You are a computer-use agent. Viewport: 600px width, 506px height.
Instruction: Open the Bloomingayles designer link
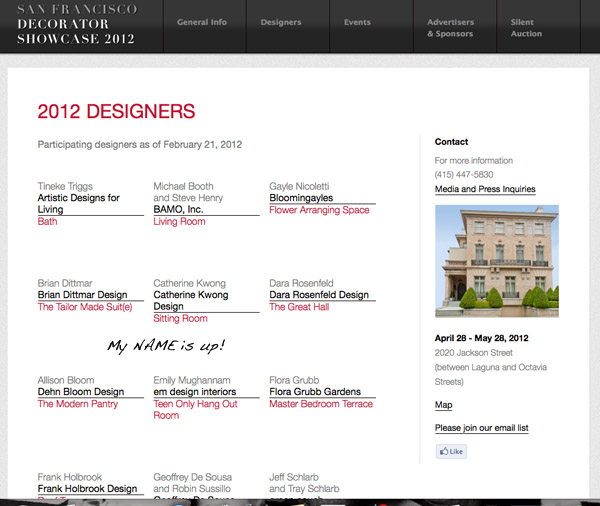(301, 198)
